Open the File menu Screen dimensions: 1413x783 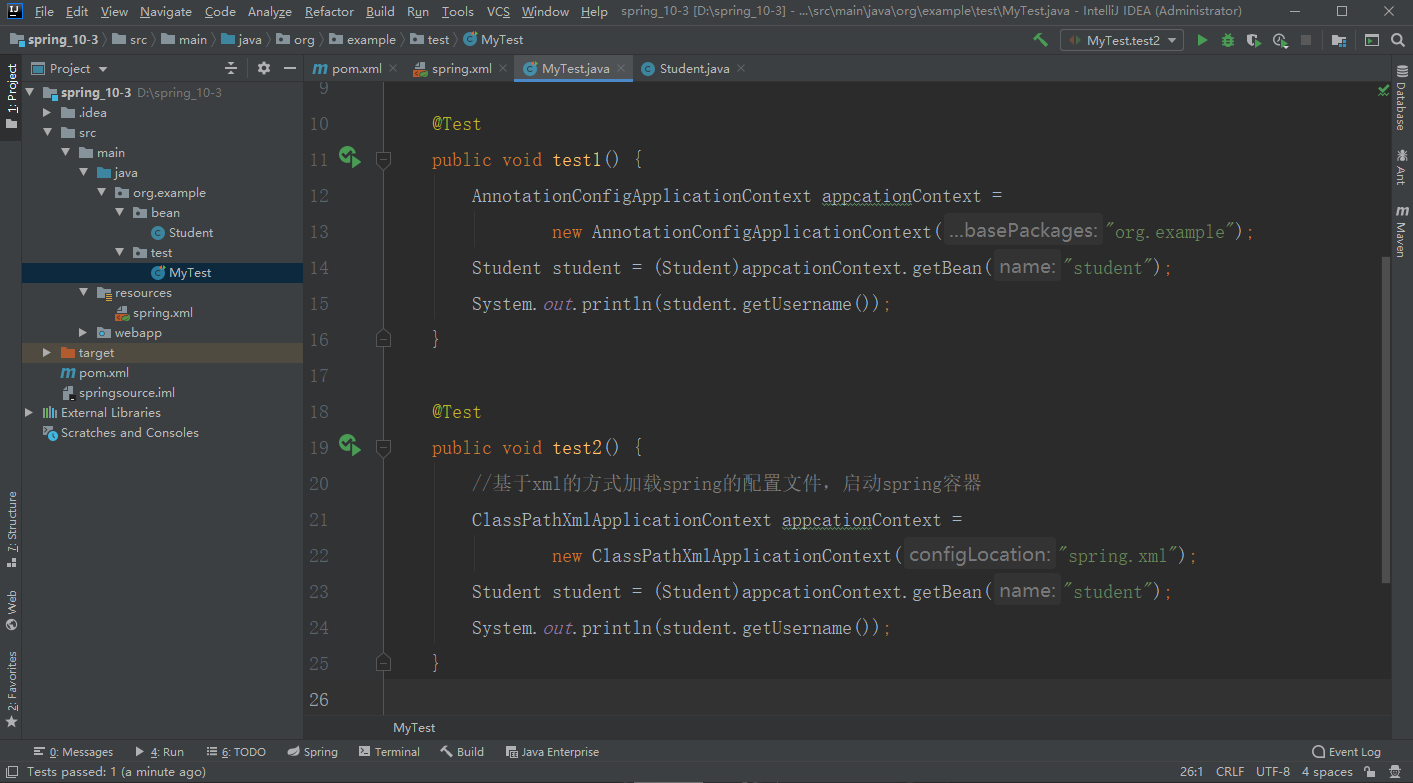click(44, 12)
